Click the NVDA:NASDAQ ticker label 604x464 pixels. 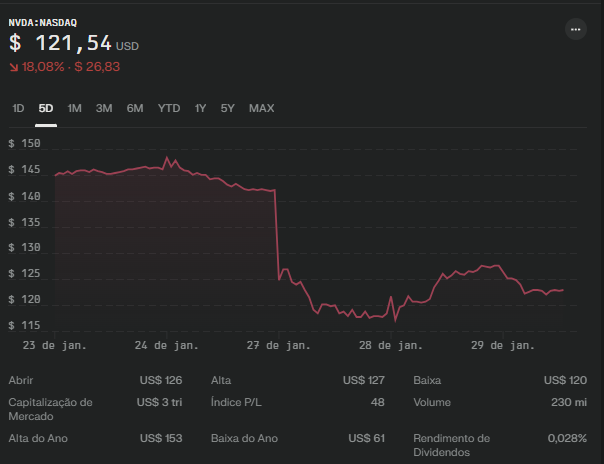pyautogui.click(x=43, y=23)
